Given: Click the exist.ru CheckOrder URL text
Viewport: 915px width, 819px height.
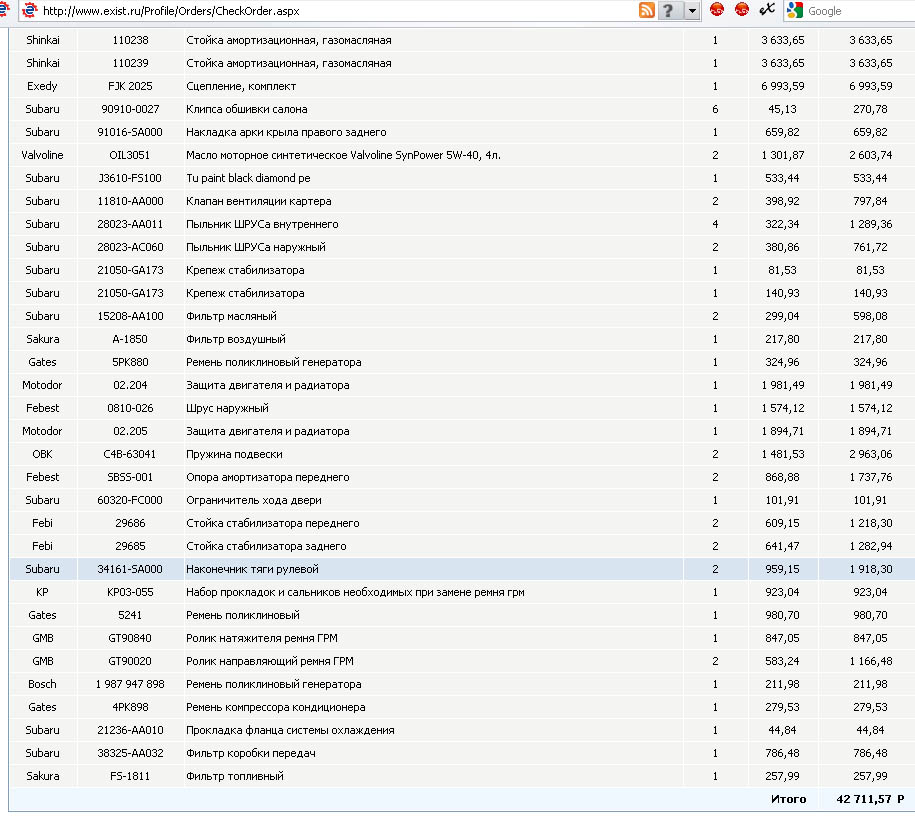Looking at the screenshot, I should pos(170,11).
